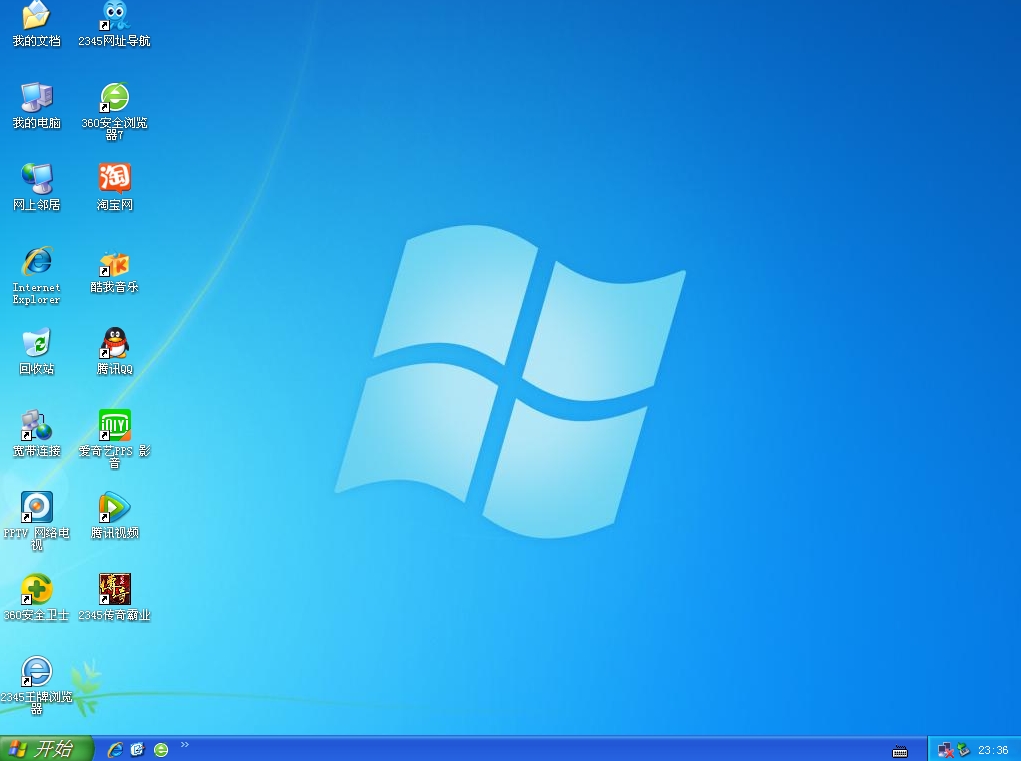Click Show Desktop icon in quick launch
The width and height of the screenshot is (1021, 761).
tap(137, 750)
